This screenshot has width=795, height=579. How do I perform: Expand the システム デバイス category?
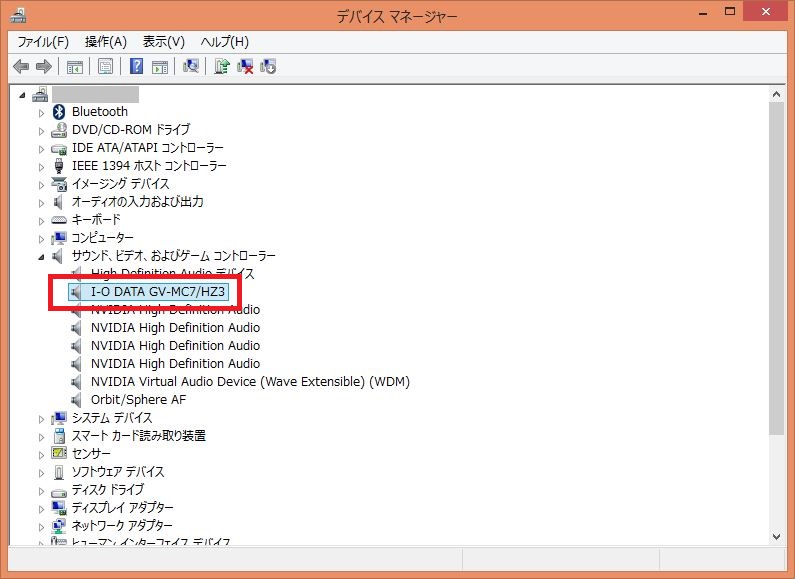[x=42, y=419]
